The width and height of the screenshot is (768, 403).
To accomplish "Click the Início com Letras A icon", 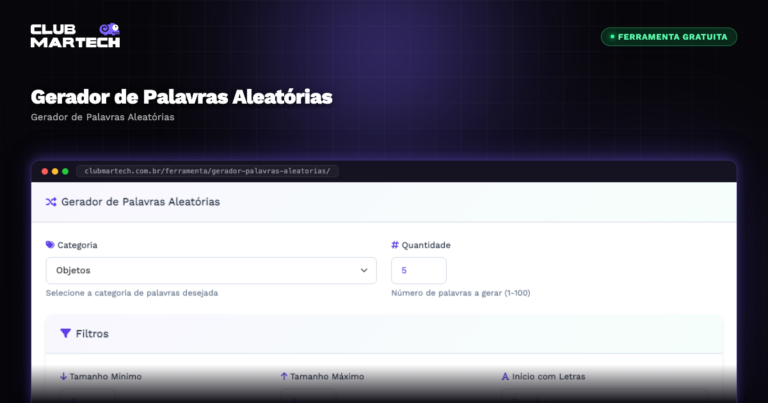I will pyautogui.click(x=505, y=377).
